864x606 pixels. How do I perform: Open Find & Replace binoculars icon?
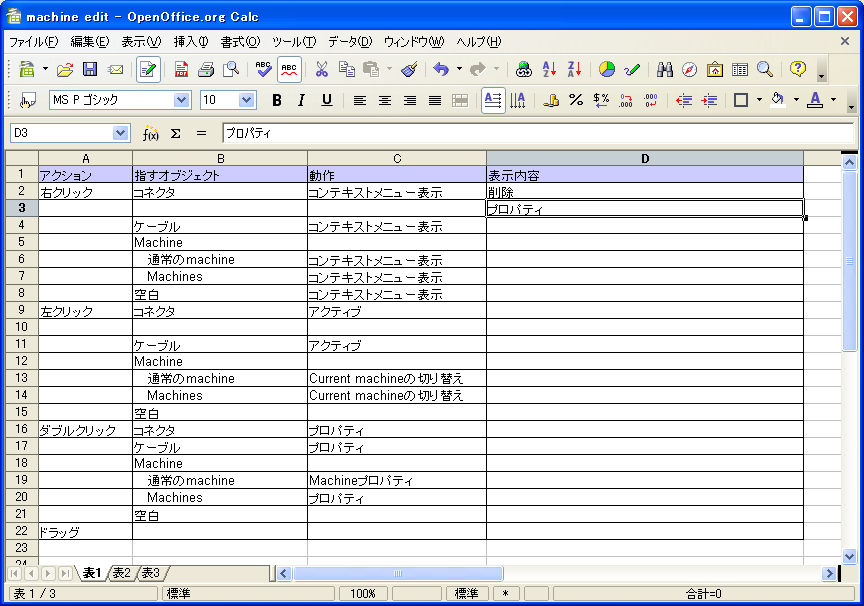(x=665, y=70)
